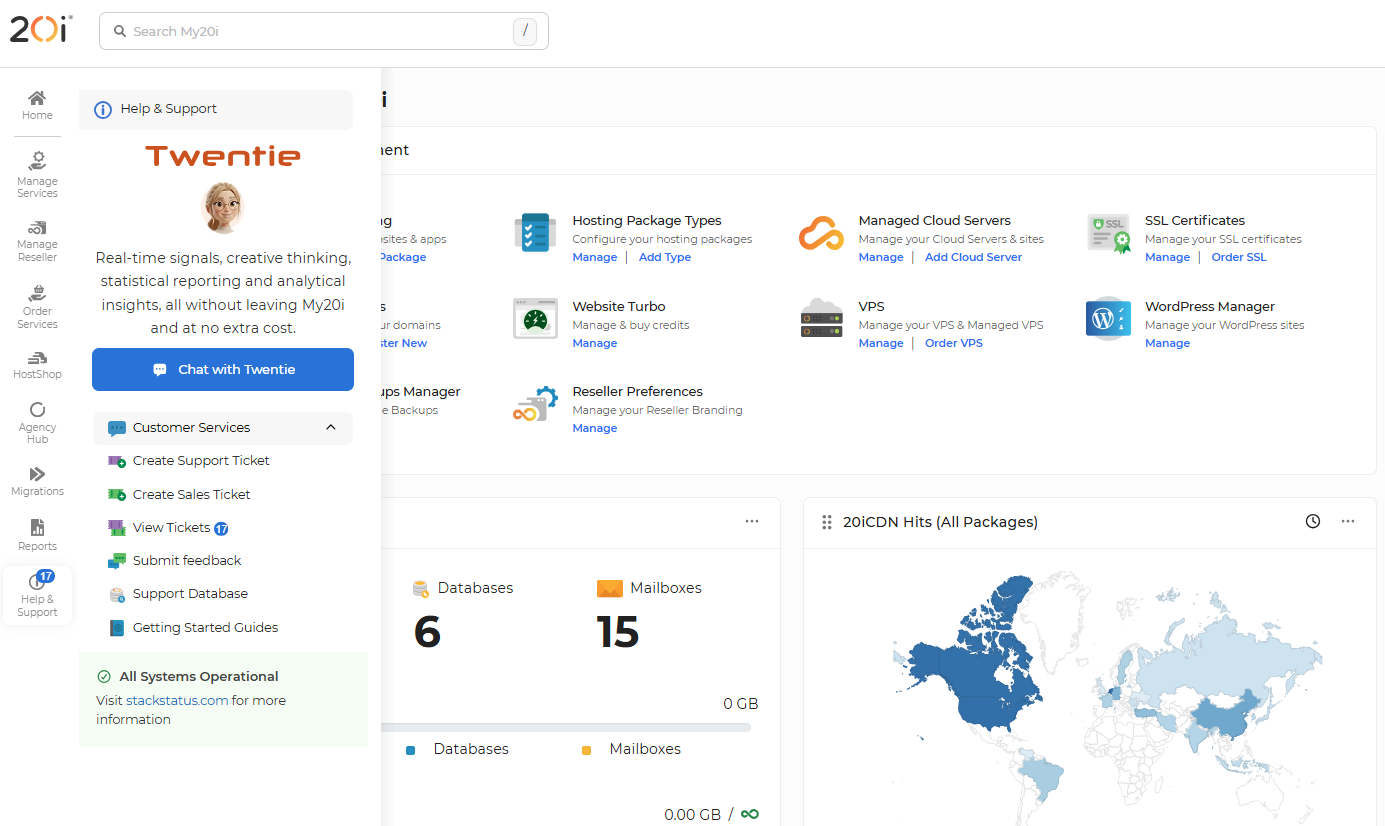1385x826 pixels.
Task: Click the SSL Certificates icon
Action: pos(1108,233)
